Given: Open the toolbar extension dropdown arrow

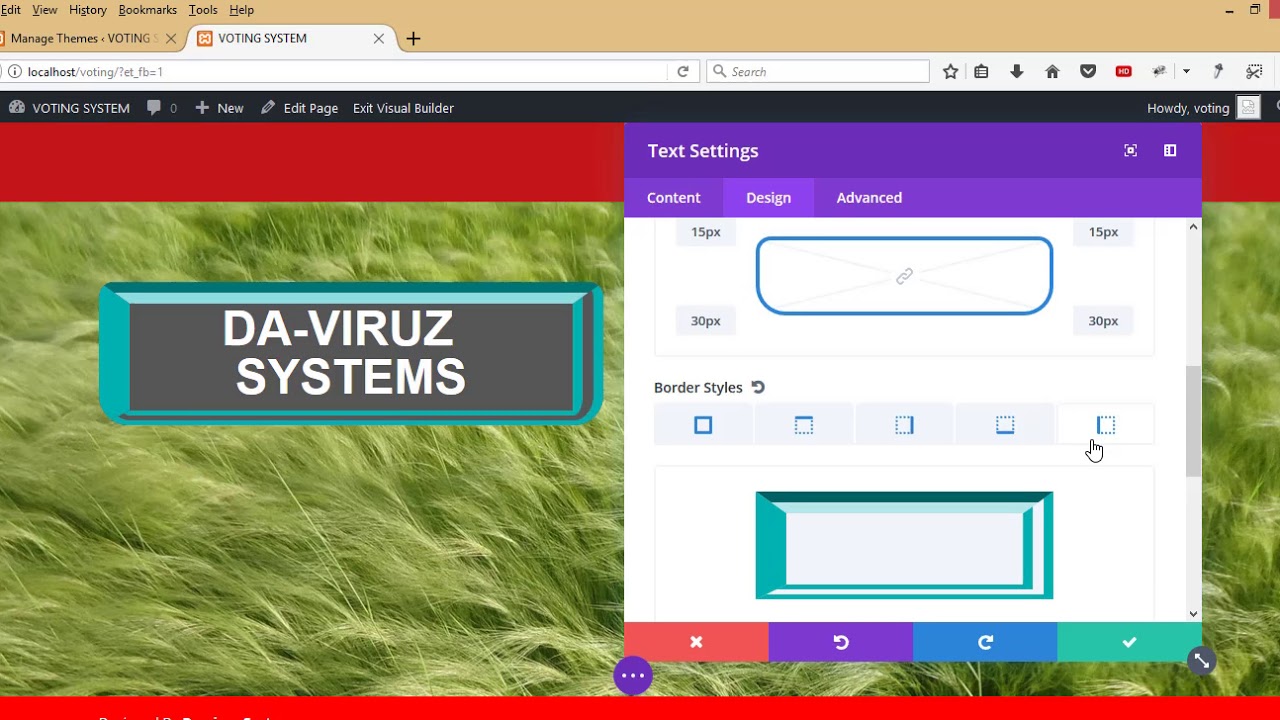Looking at the screenshot, I should coord(1186,72).
